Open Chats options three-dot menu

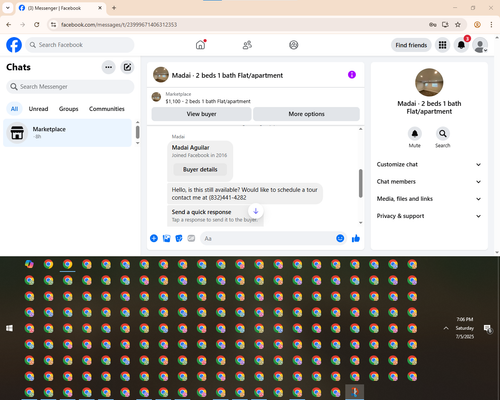(108, 67)
